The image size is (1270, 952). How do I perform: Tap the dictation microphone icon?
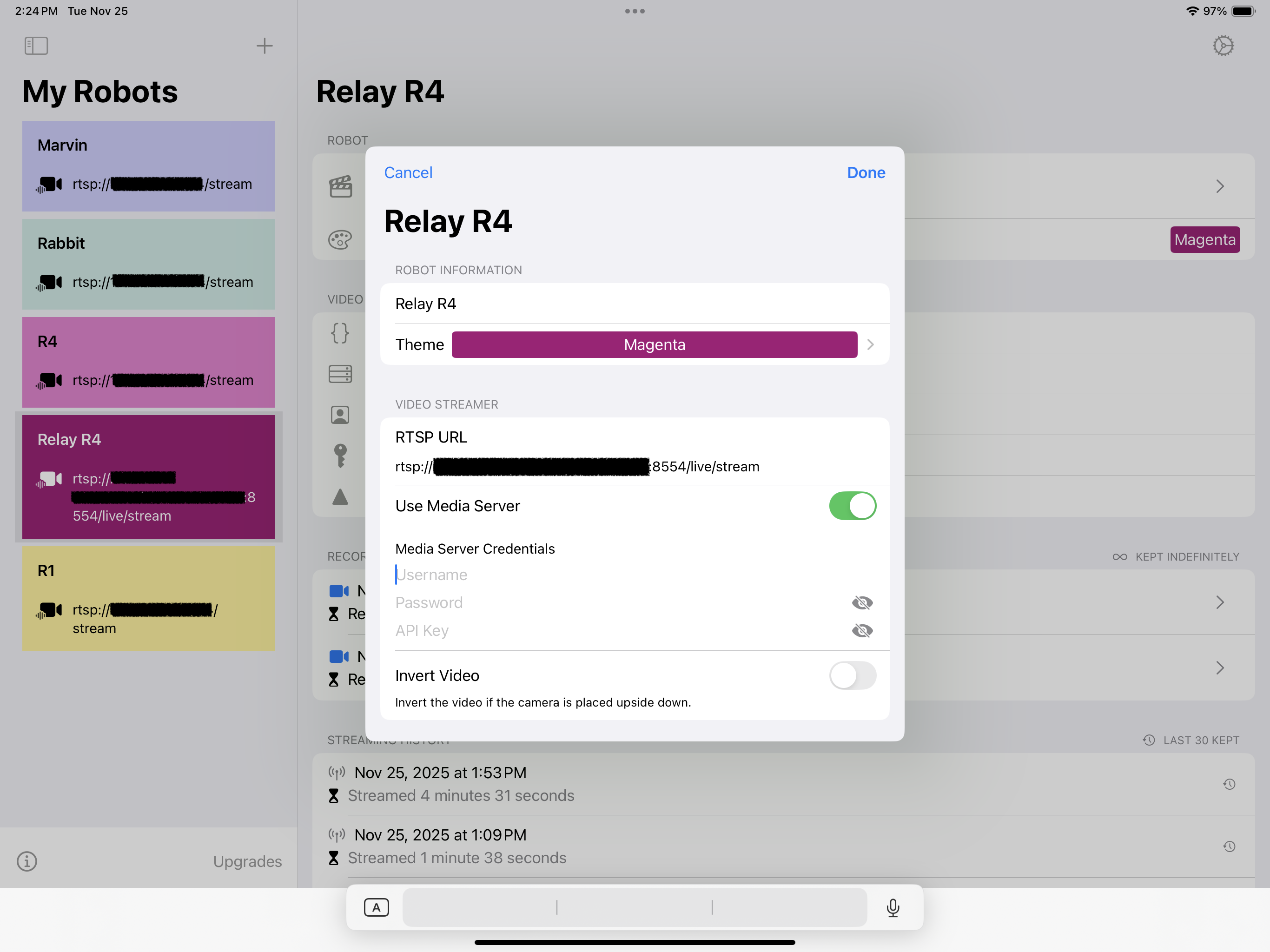click(x=892, y=908)
